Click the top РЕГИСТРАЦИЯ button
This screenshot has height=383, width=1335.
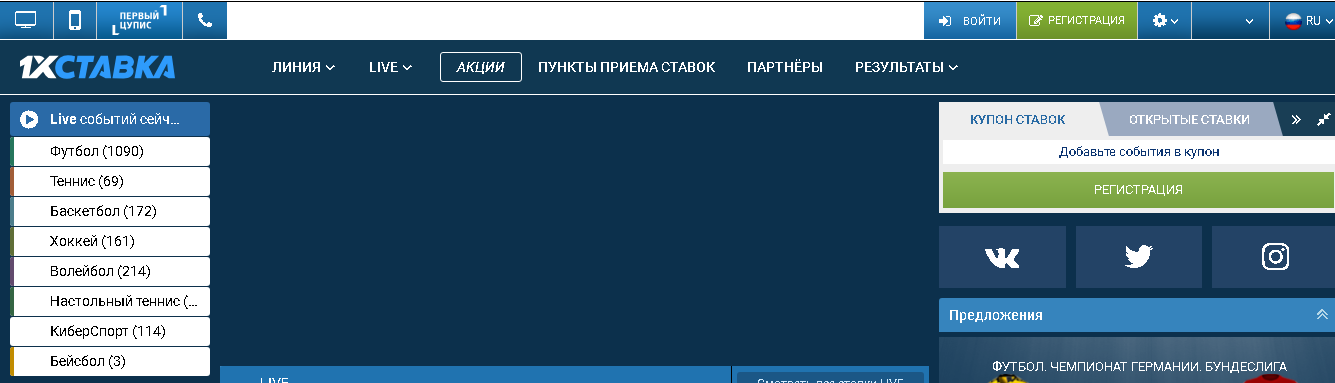click(x=1077, y=20)
